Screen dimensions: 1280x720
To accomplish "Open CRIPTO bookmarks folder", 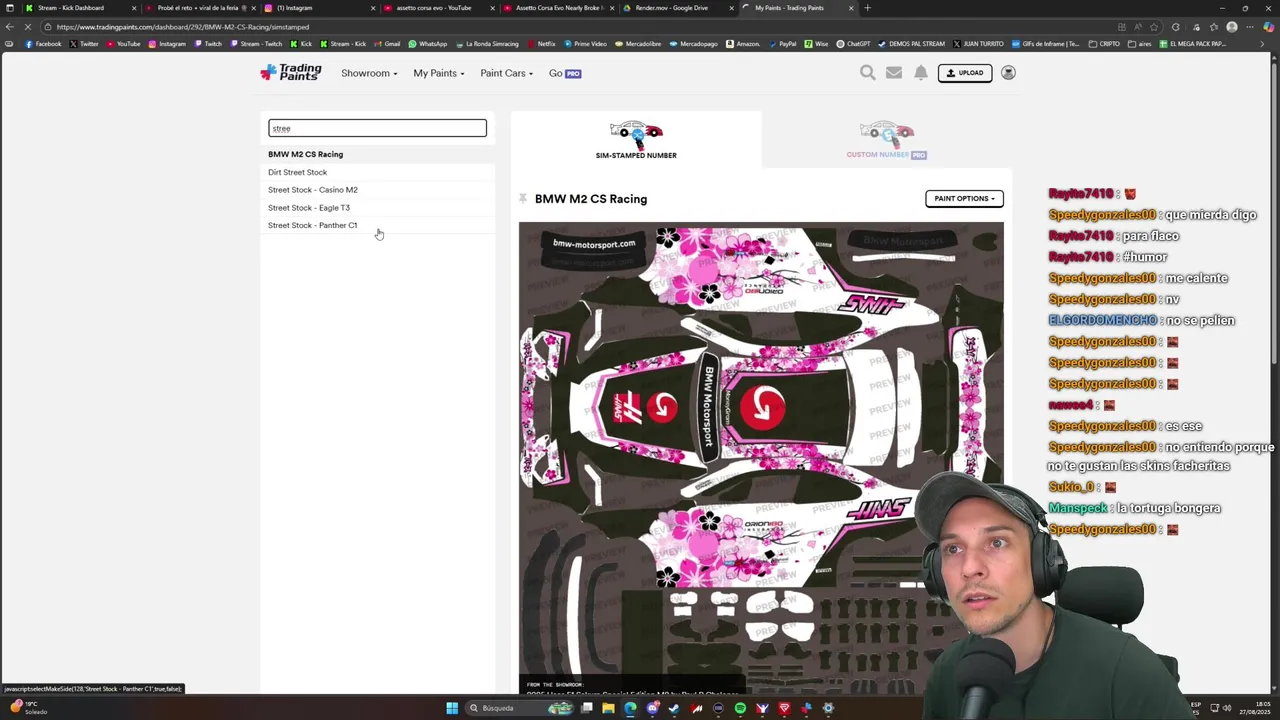I will pos(1105,44).
